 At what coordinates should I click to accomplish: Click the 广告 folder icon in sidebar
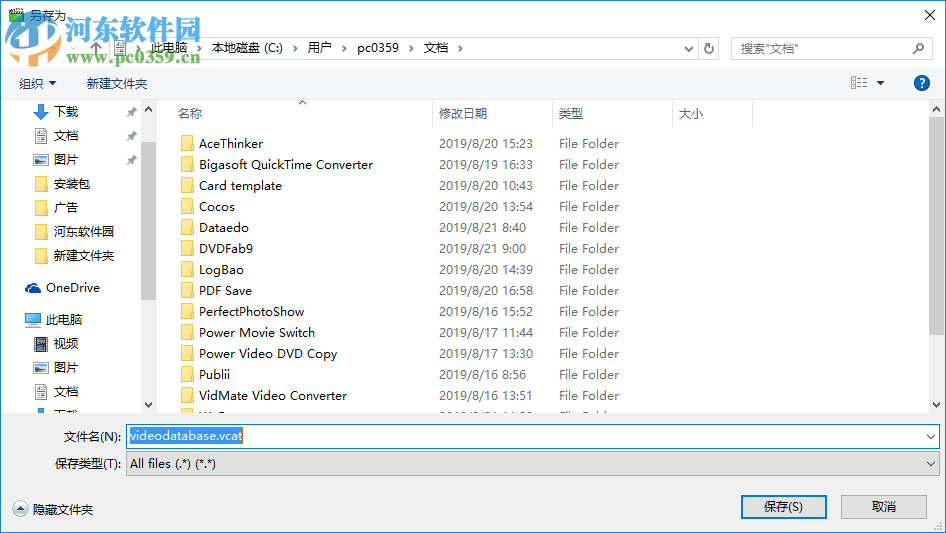[41, 208]
